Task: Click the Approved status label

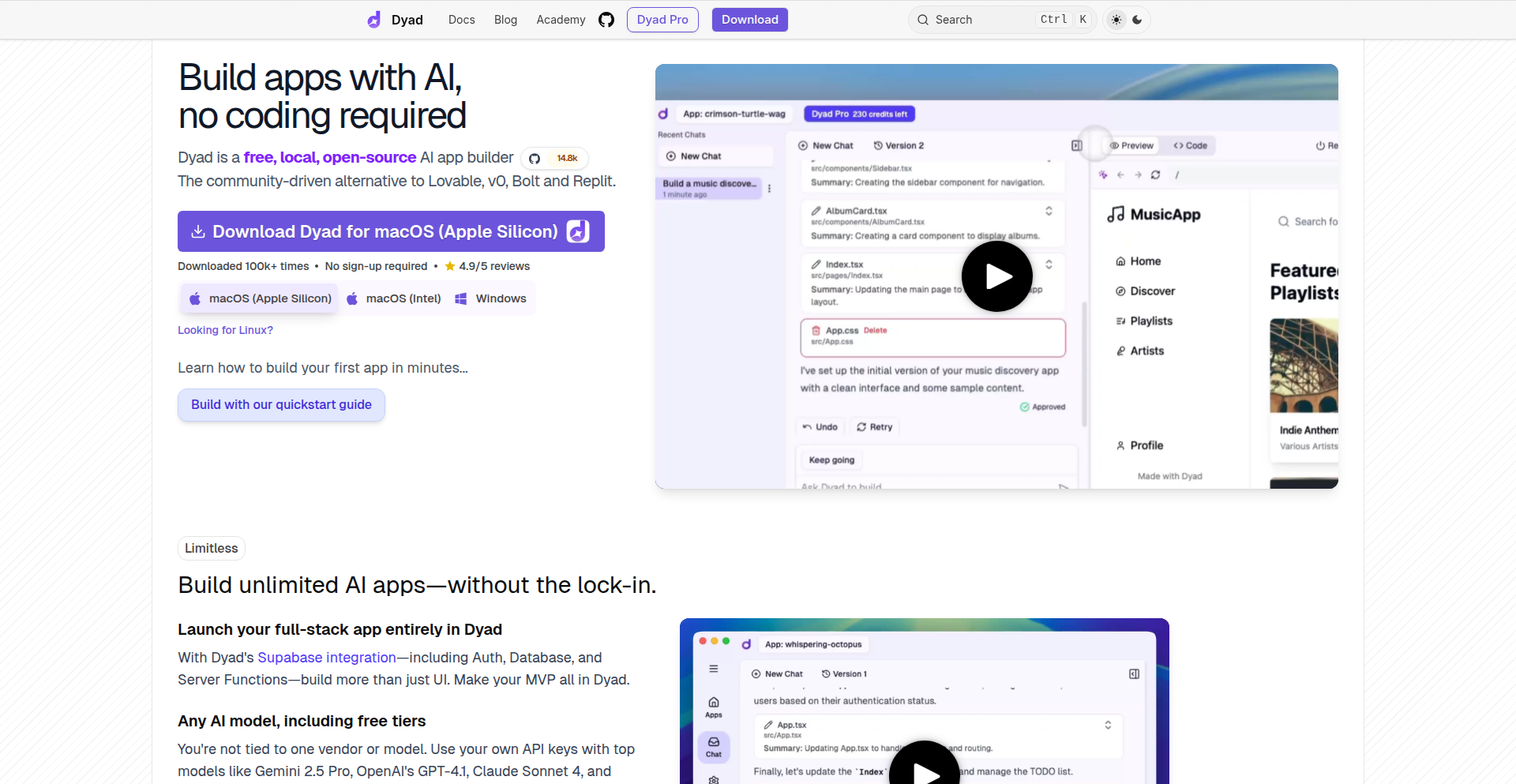Action: pyautogui.click(x=1042, y=407)
